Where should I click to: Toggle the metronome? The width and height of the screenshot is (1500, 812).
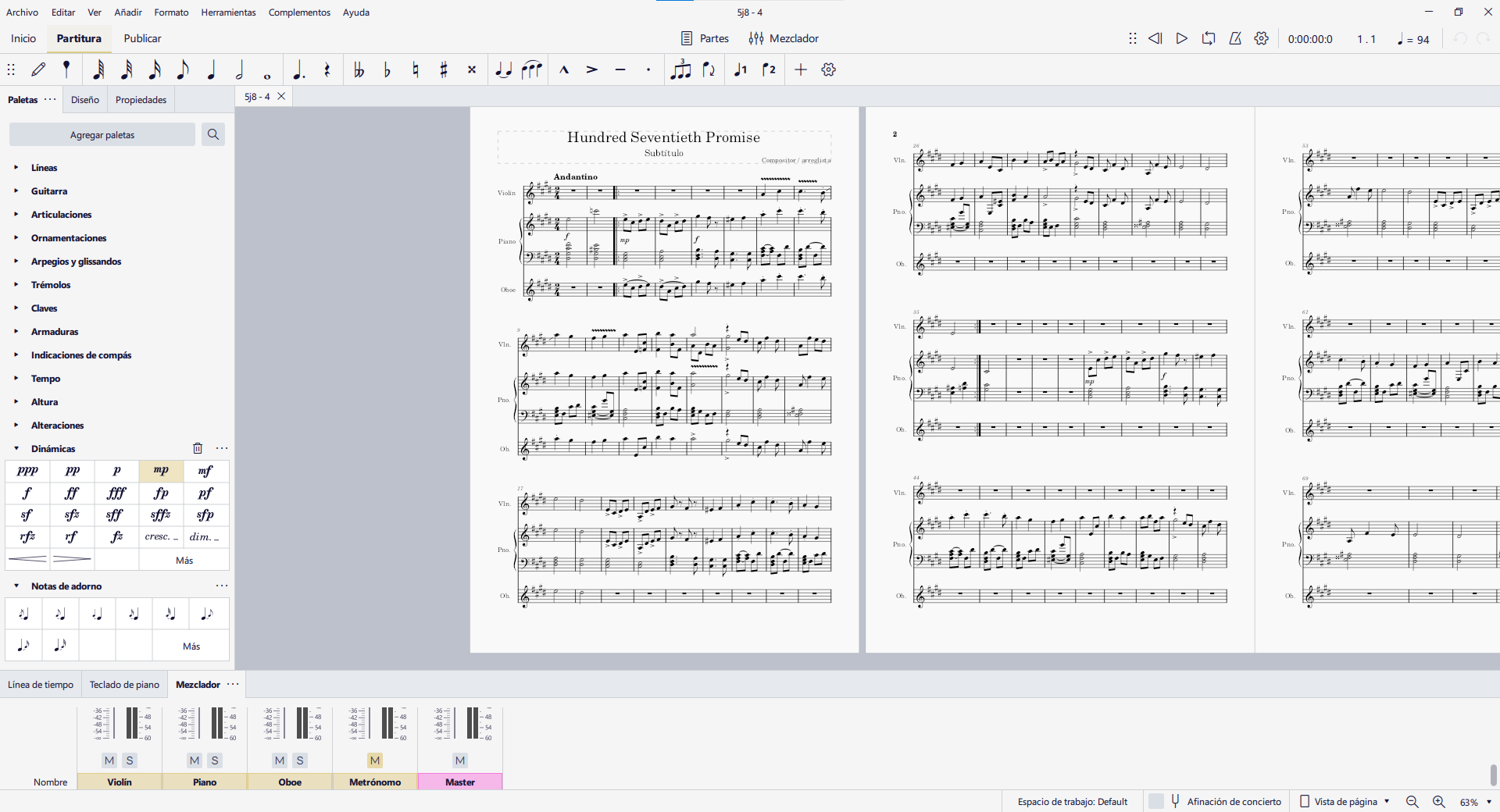click(x=1235, y=38)
